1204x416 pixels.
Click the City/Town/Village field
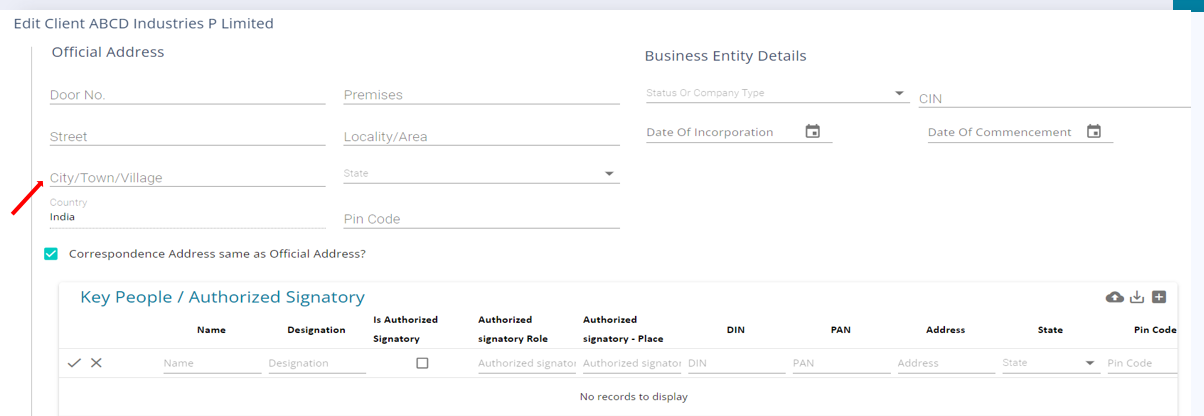click(187, 178)
